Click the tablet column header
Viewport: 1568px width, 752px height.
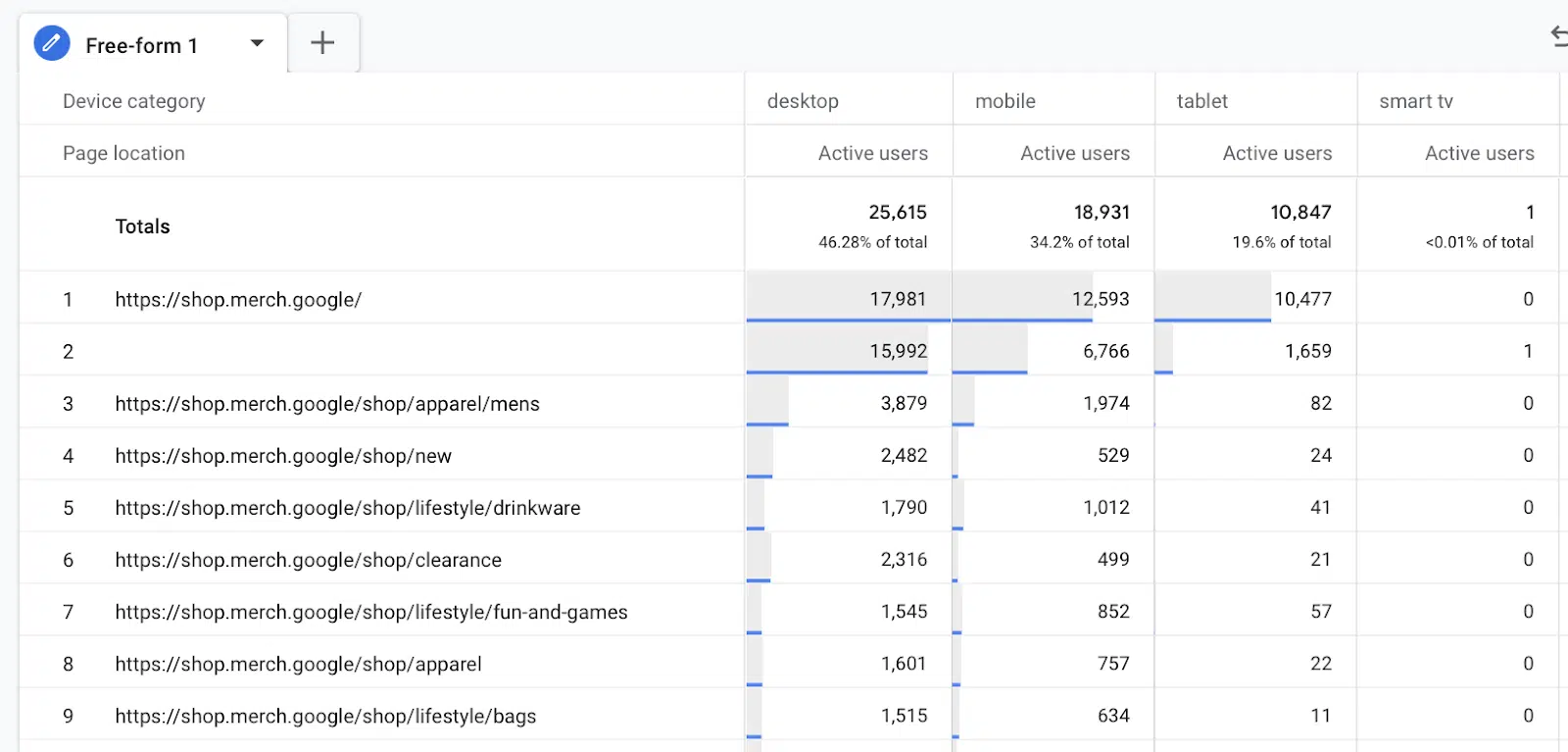(x=1202, y=101)
